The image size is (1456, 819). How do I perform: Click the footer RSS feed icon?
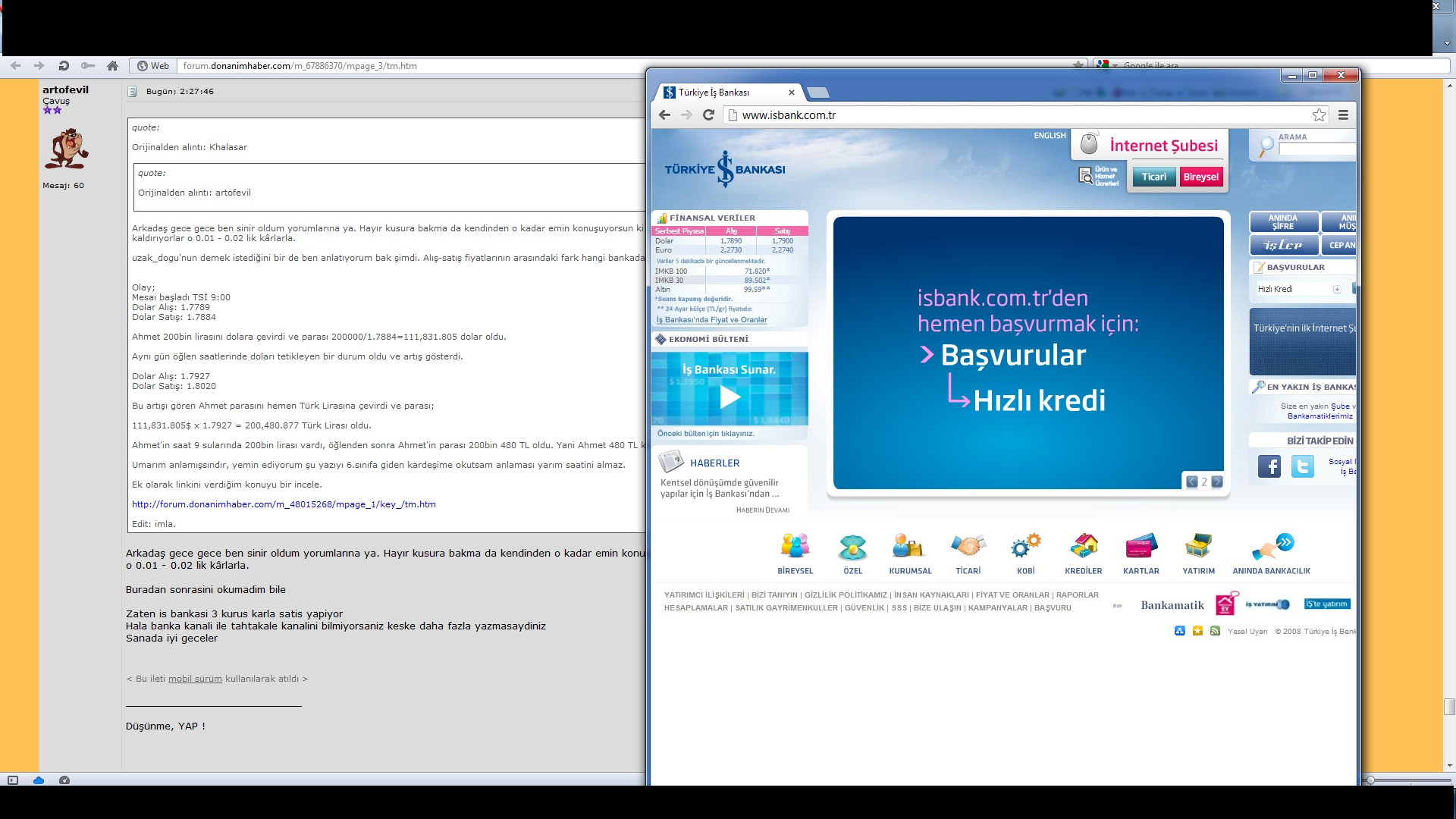pyautogui.click(x=1215, y=631)
